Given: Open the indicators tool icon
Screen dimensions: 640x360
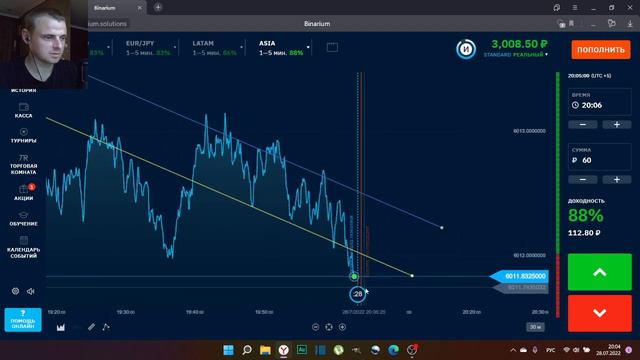Looking at the screenshot, I should click(106, 327).
